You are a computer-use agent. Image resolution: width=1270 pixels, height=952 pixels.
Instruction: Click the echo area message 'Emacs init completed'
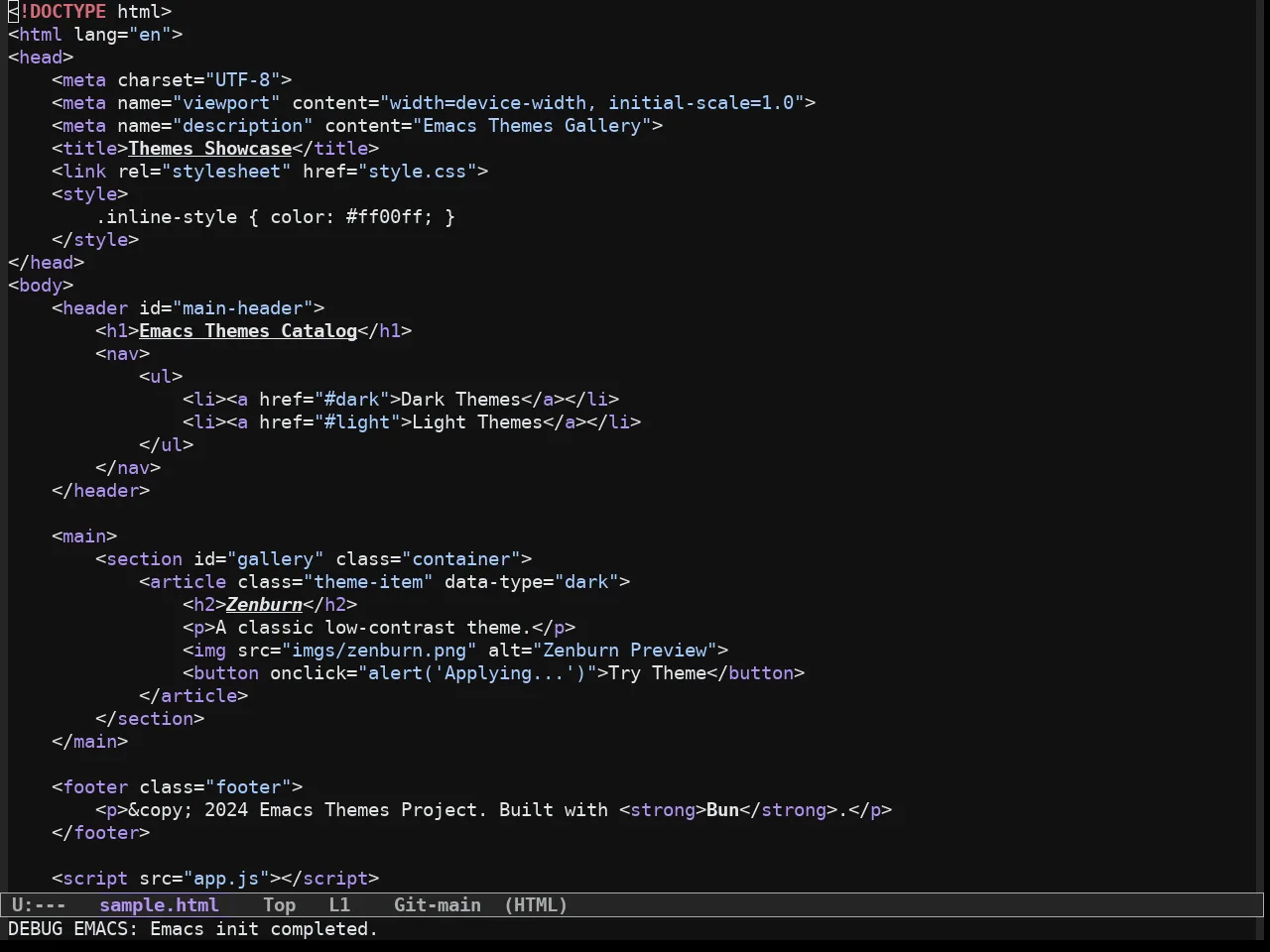264,929
